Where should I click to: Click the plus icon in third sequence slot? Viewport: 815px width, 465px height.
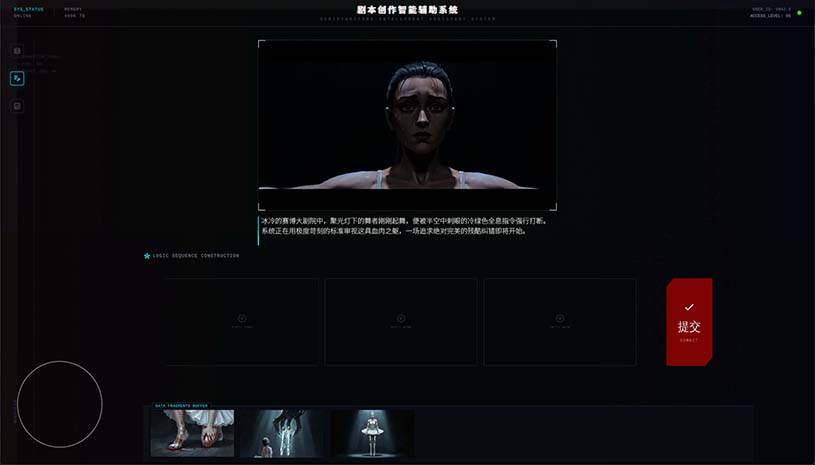click(x=559, y=318)
